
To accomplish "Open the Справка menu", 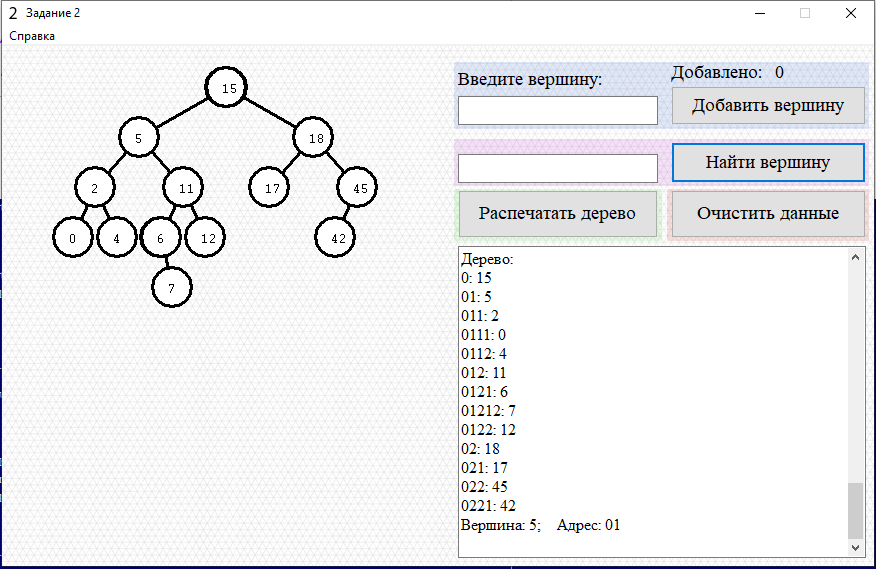I will click(32, 36).
